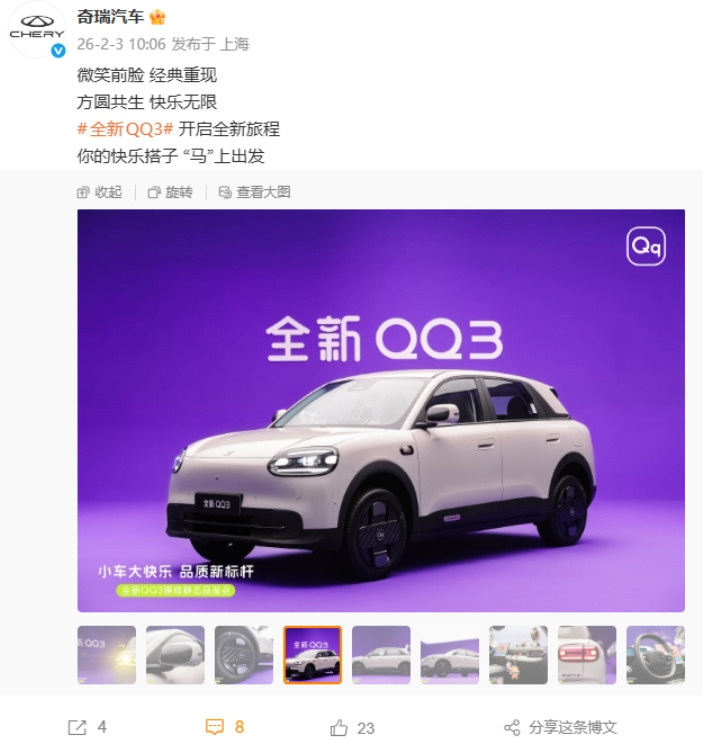Open comments icon showing 8
Image resolution: width=703 pixels, height=743 pixels.
click(x=214, y=727)
